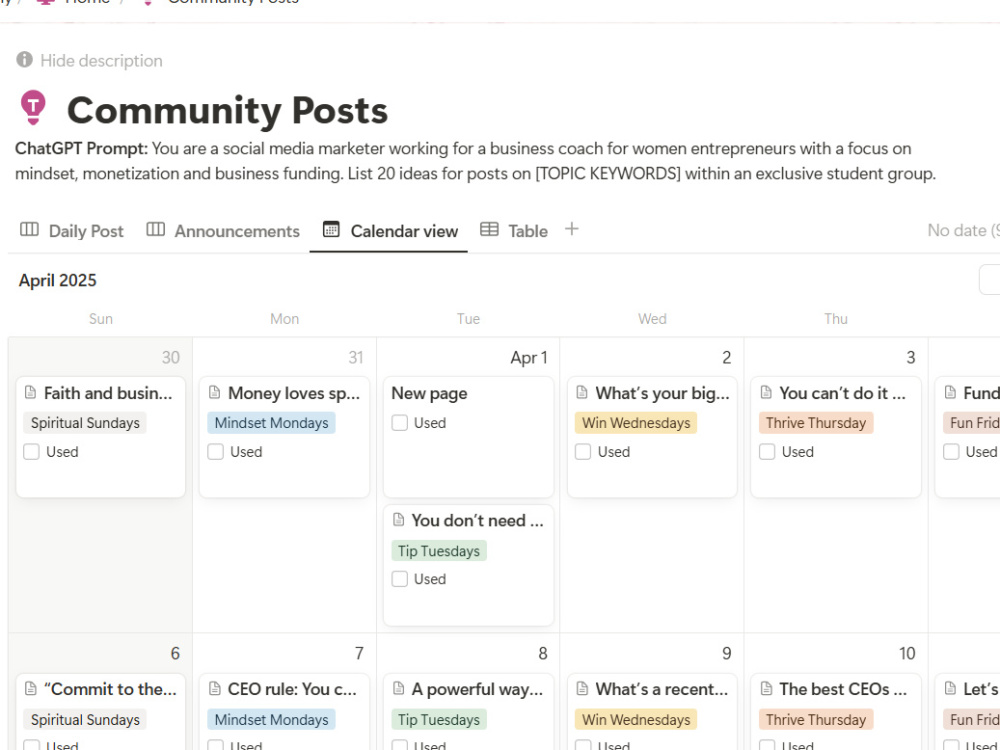The height and width of the screenshot is (750, 1000).
Task: Click the table icon next to Table
Action: (489, 230)
